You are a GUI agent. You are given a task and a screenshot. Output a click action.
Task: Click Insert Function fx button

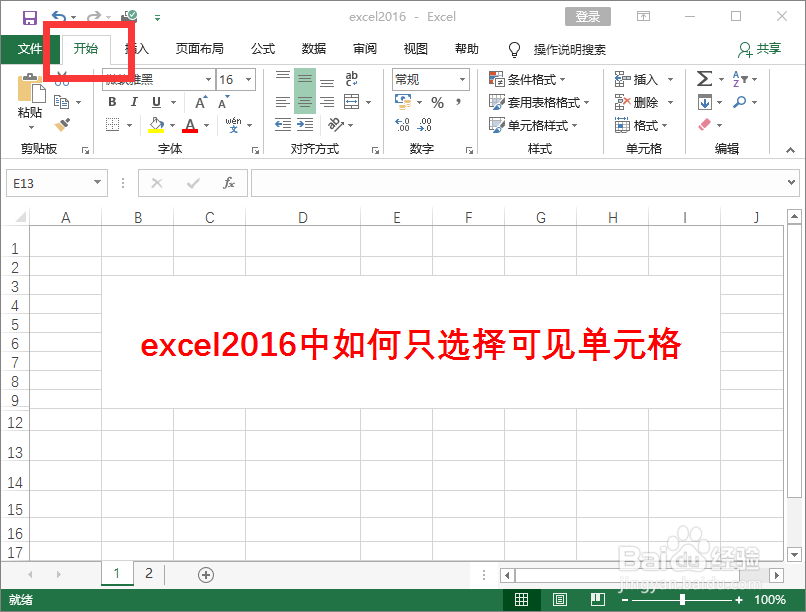click(x=229, y=183)
